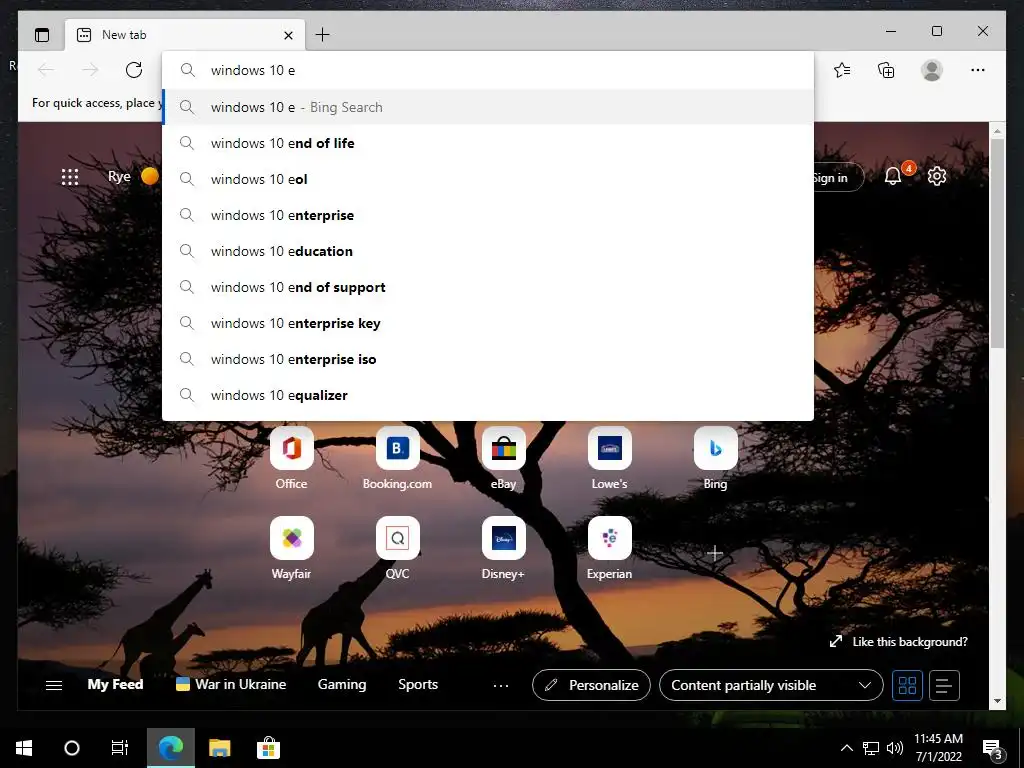
Task: Open page settings gear icon
Action: 937,176
